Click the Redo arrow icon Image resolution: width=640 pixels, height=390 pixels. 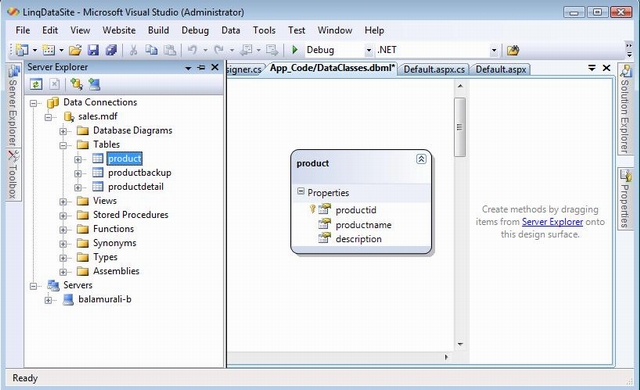click(219, 50)
